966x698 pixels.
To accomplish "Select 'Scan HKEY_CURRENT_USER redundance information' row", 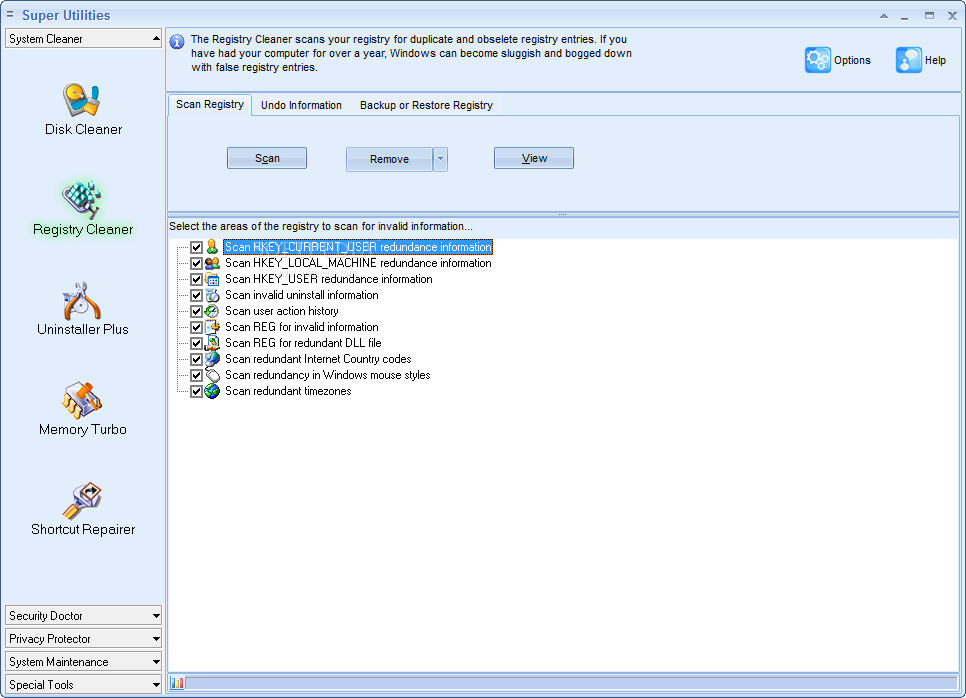I will tap(357, 247).
